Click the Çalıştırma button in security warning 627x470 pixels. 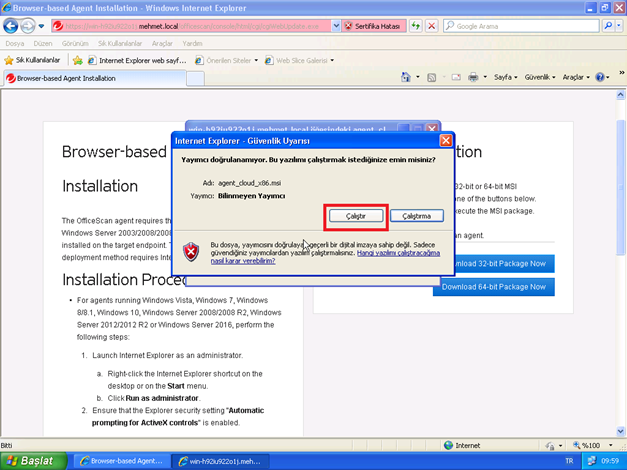click(417, 216)
